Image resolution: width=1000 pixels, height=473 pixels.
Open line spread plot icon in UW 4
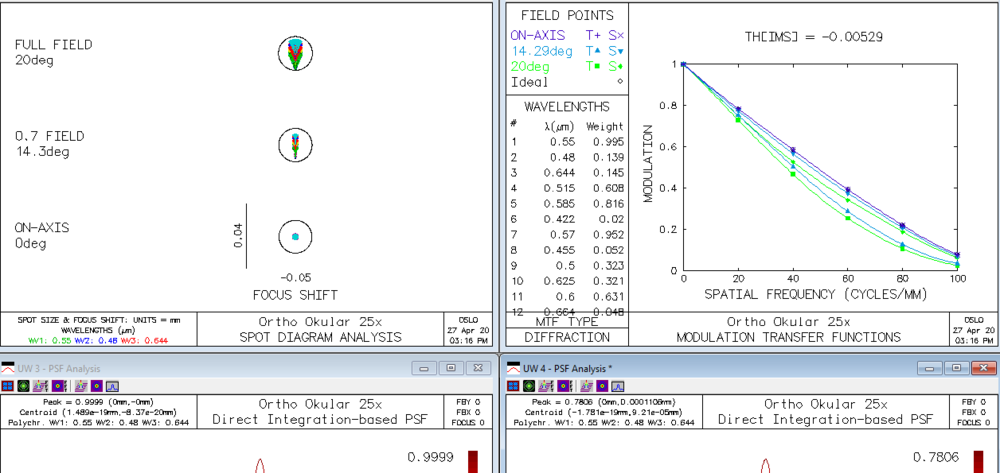click(x=617, y=386)
